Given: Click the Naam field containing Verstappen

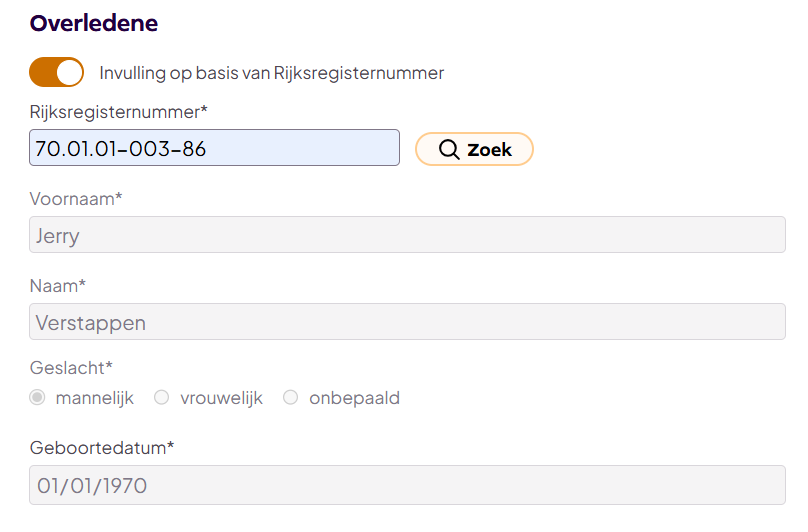Looking at the screenshot, I should pyautogui.click(x=407, y=322).
